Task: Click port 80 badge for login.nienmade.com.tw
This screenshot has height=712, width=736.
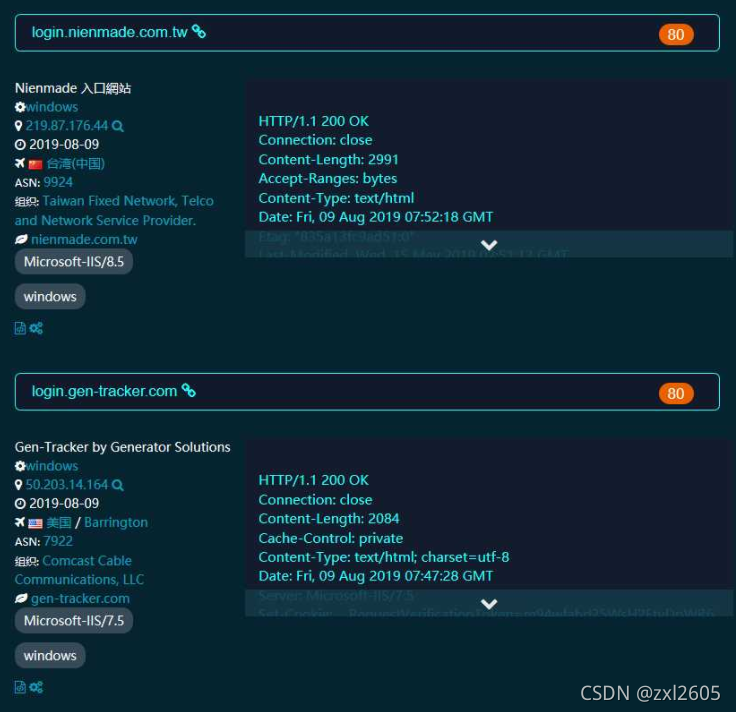Action: tap(676, 34)
